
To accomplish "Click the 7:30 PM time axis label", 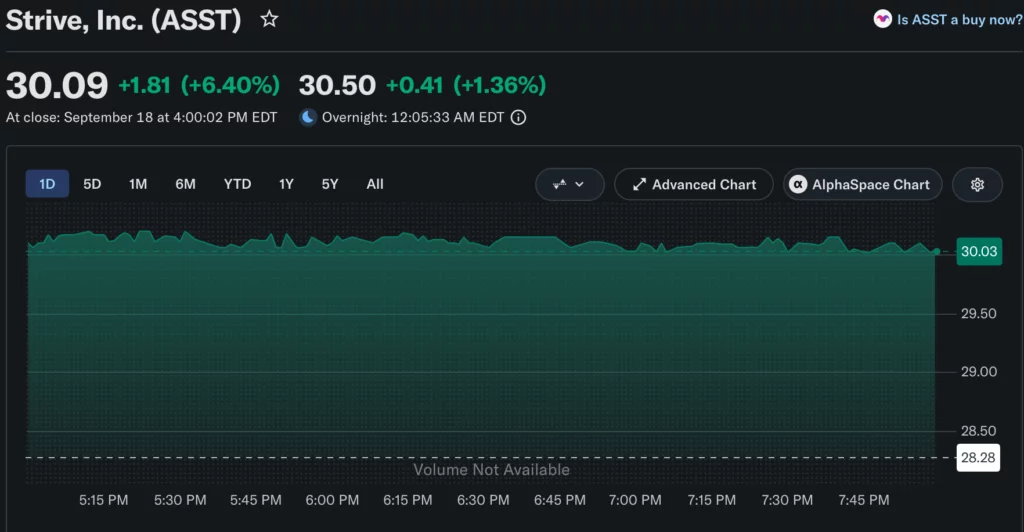I will 787,500.
